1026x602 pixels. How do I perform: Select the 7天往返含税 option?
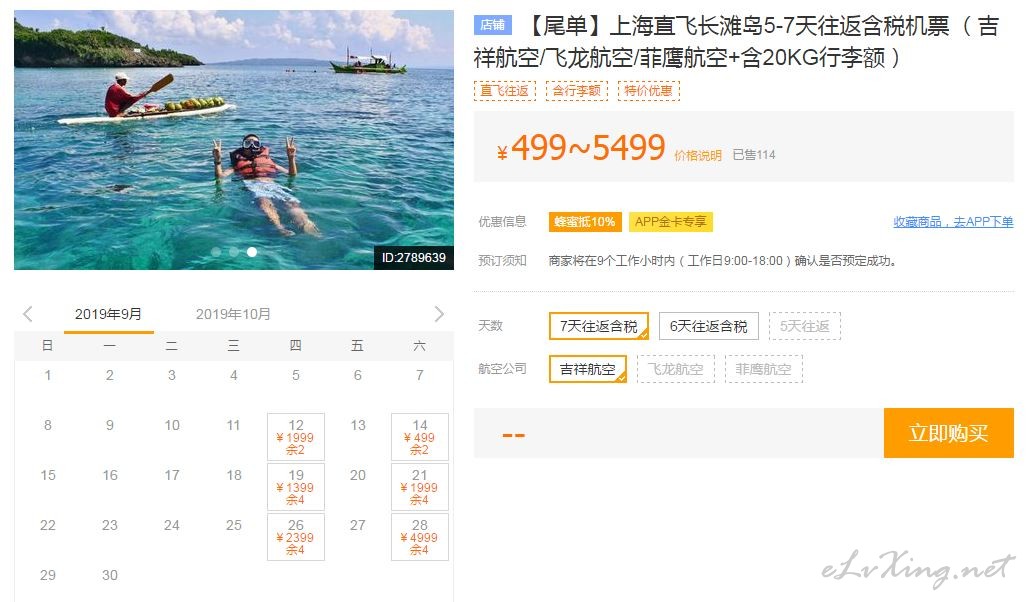tap(599, 326)
